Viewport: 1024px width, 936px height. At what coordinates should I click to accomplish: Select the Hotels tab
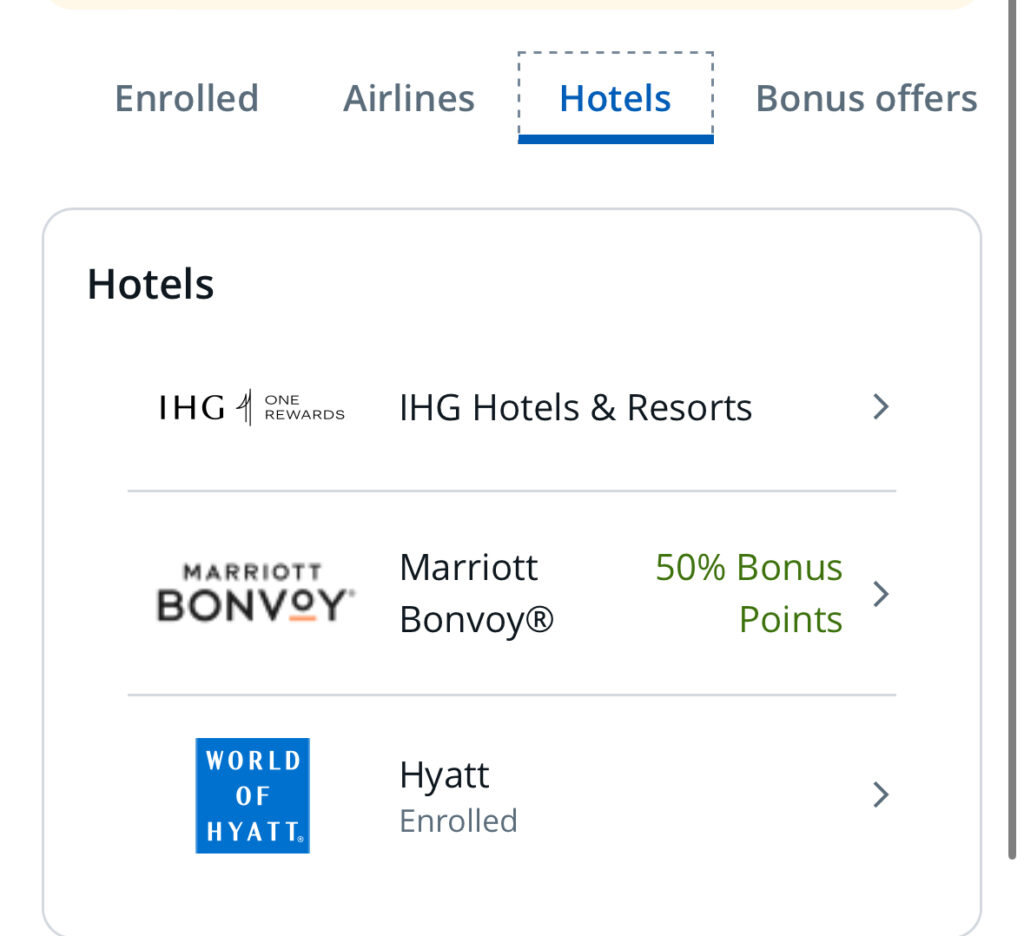[615, 99]
